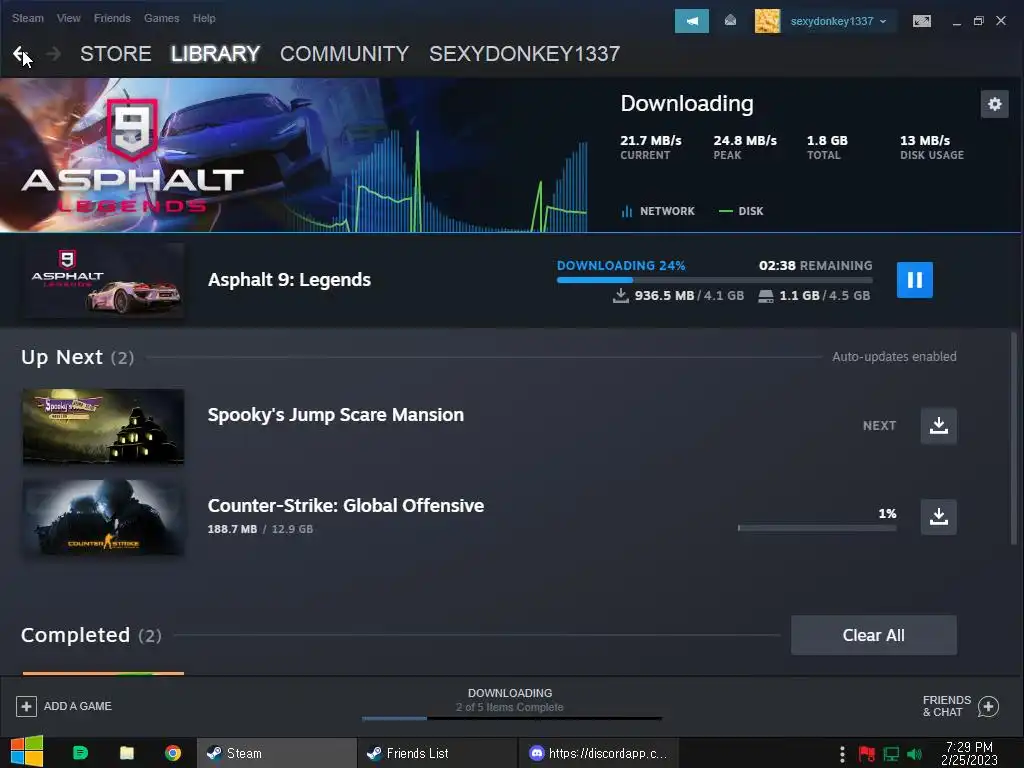Viewport: 1024px width, 768px height.
Task: Click ADD A GAME label
Action: pyautogui.click(x=78, y=706)
